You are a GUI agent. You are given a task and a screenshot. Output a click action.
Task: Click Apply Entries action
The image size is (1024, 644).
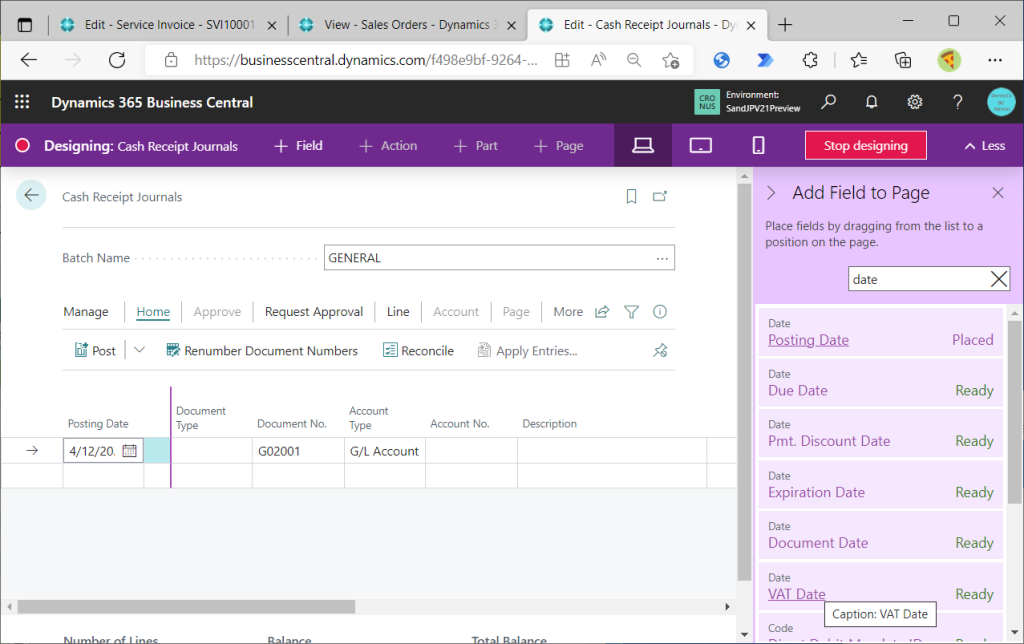tap(527, 351)
